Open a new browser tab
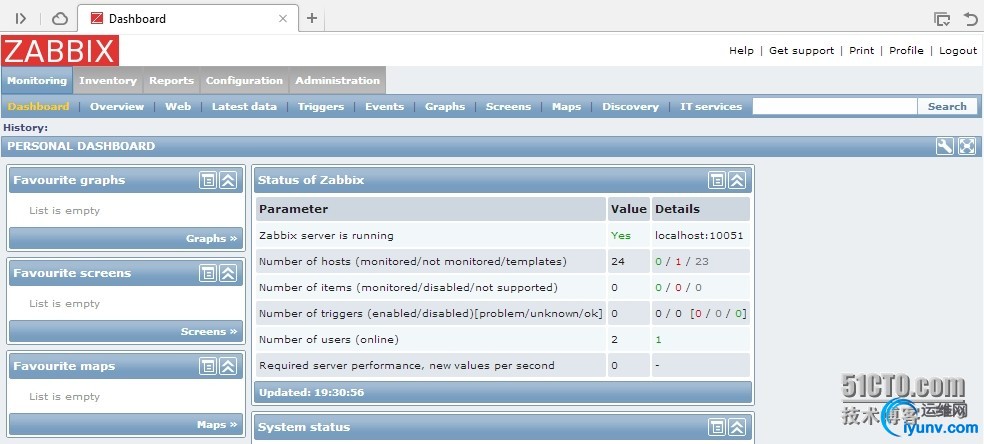Viewport: 984px width, 444px height. (x=312, y=18)
